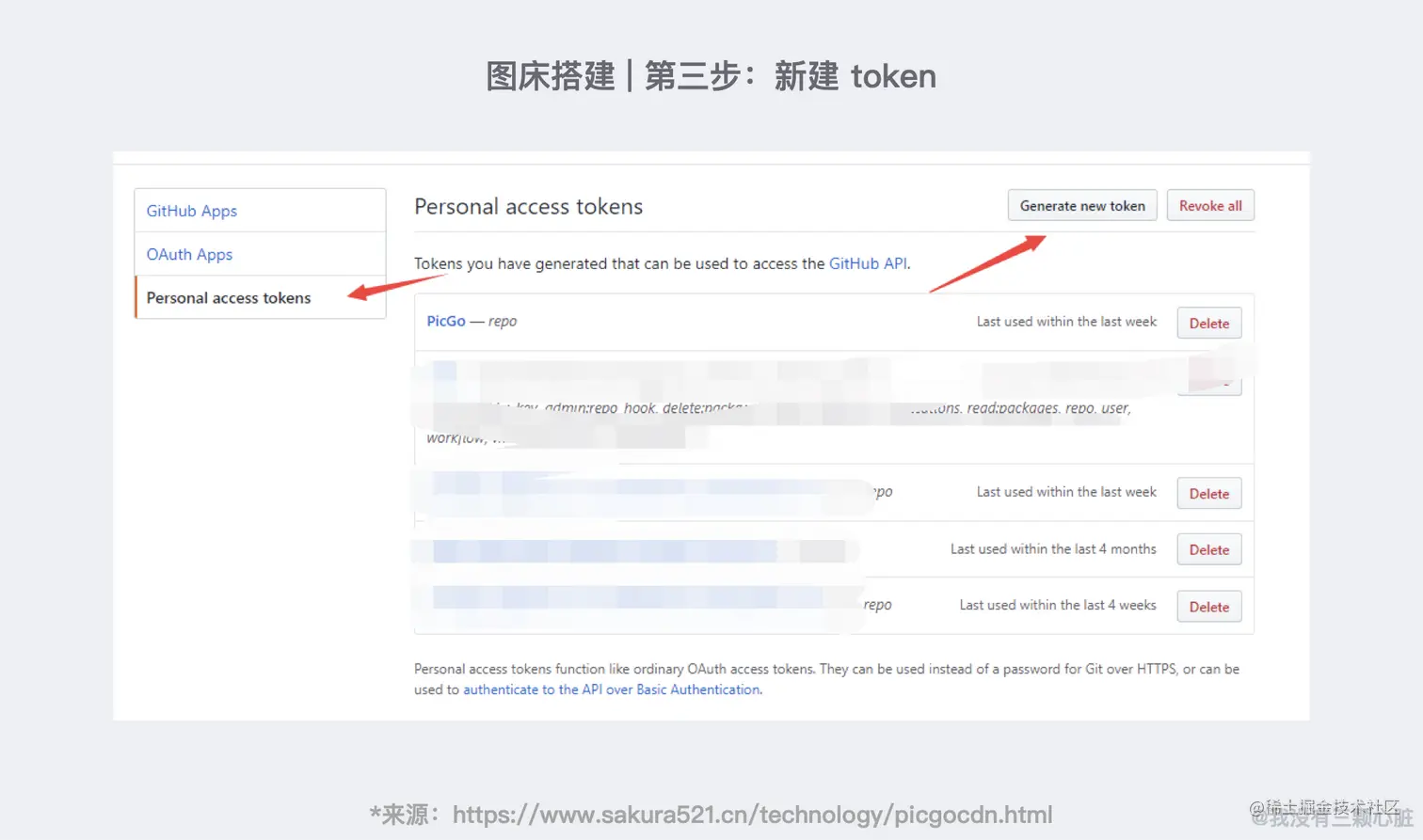This screenshot has width=1423, height=840.
Task: Delete the PicGo repo token
Action: tap(1209, 324)
